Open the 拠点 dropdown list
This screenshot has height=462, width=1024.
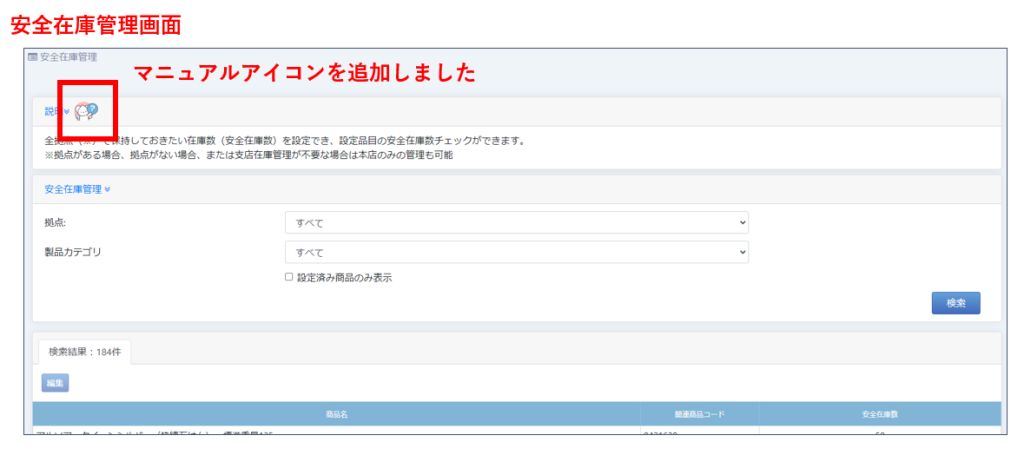coord(516,222)
